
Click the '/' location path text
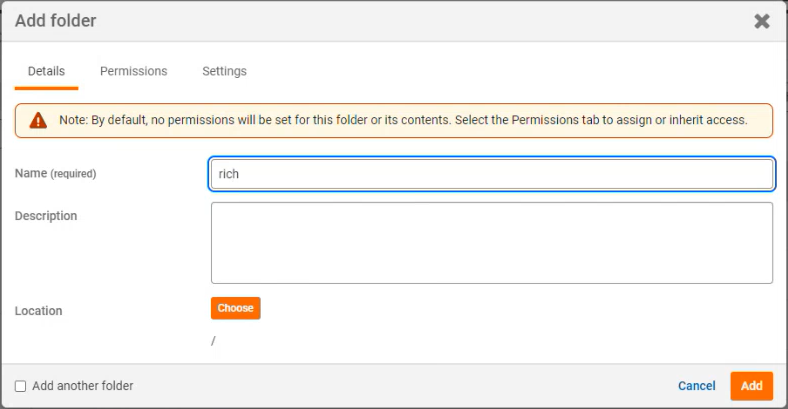tap(213, 341)
